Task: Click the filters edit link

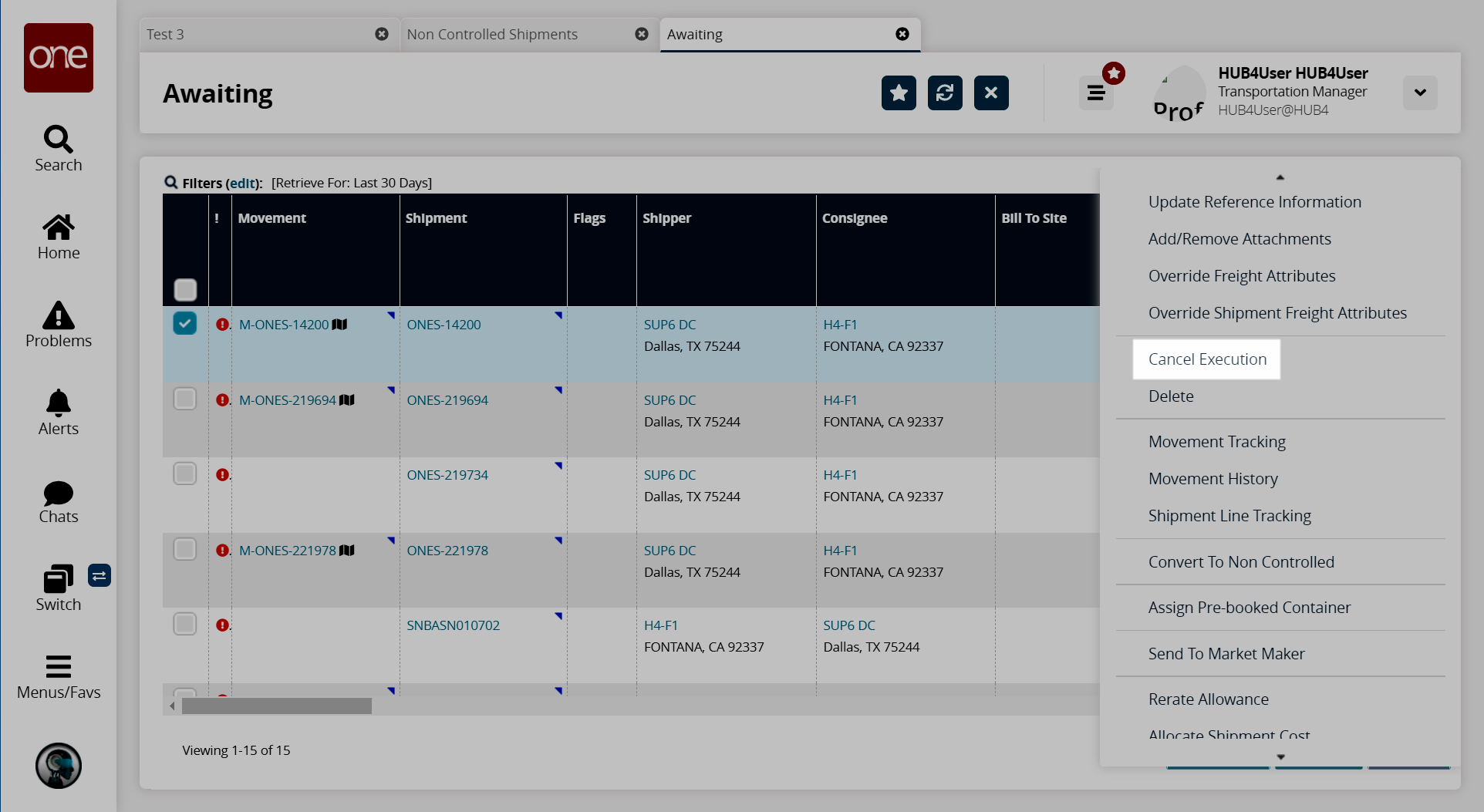Action: 242,183
